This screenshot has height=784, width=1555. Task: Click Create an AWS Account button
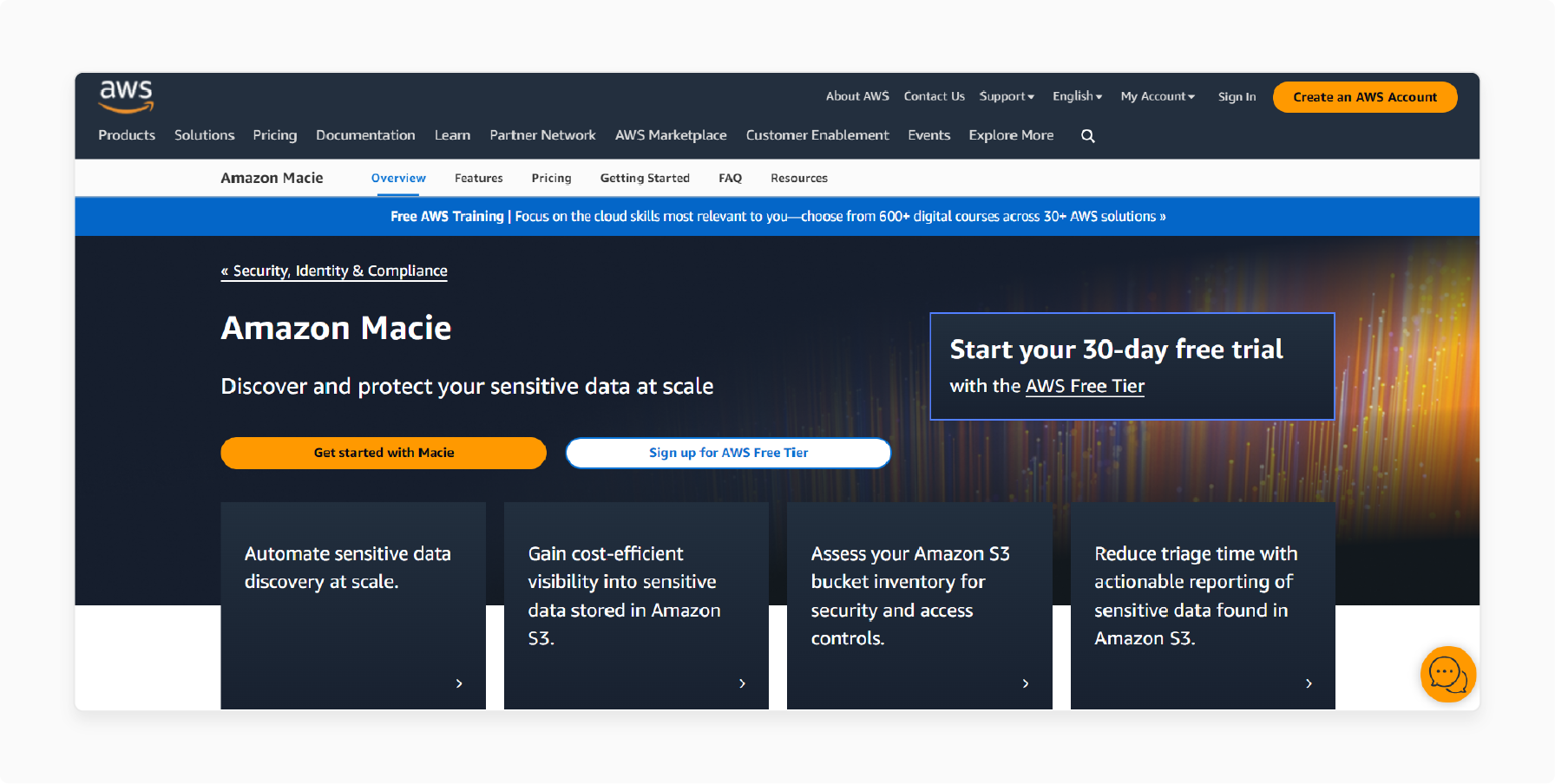click(x=1364, y=97)
